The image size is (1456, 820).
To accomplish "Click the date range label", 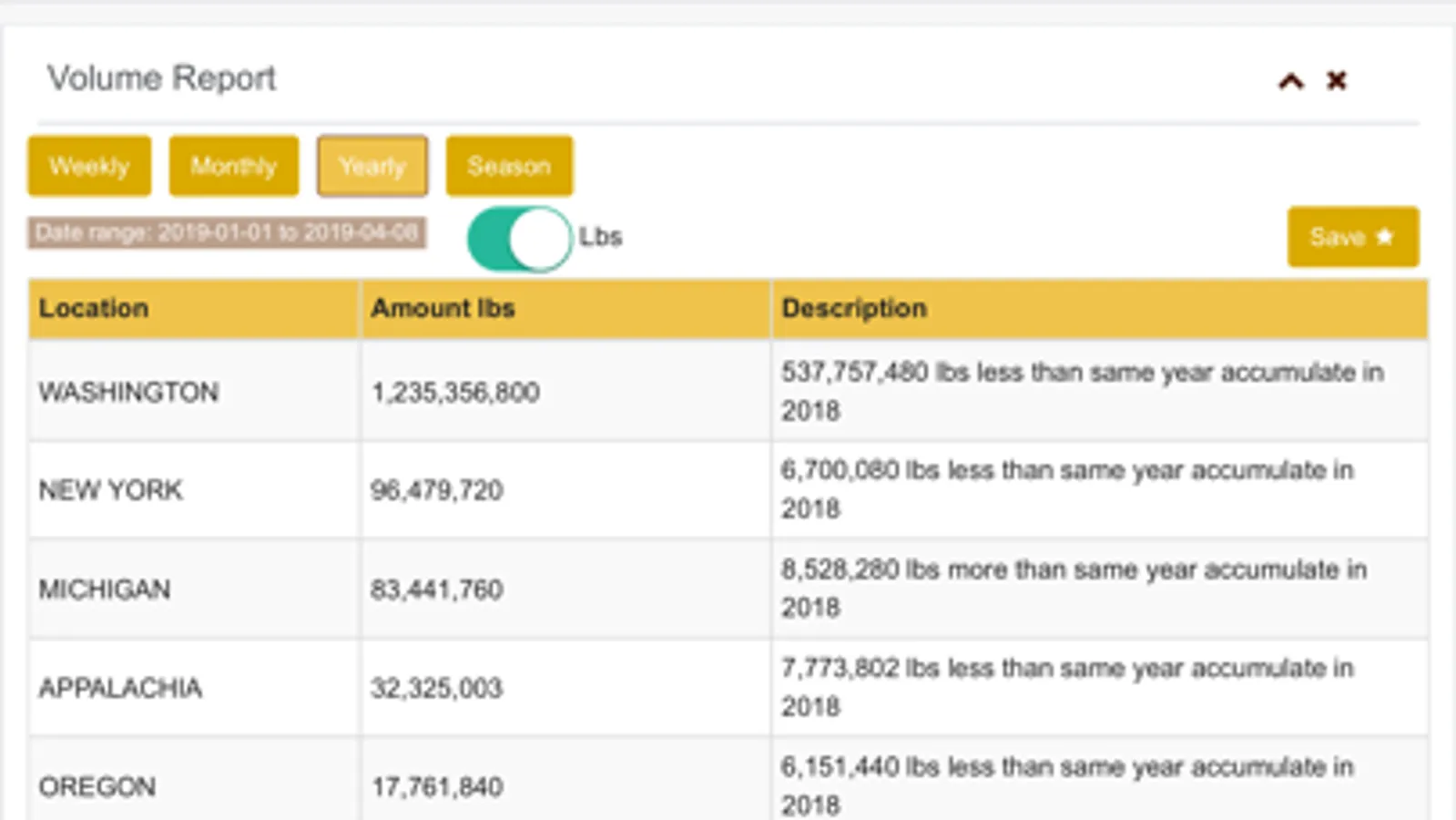I will point(227,233).
